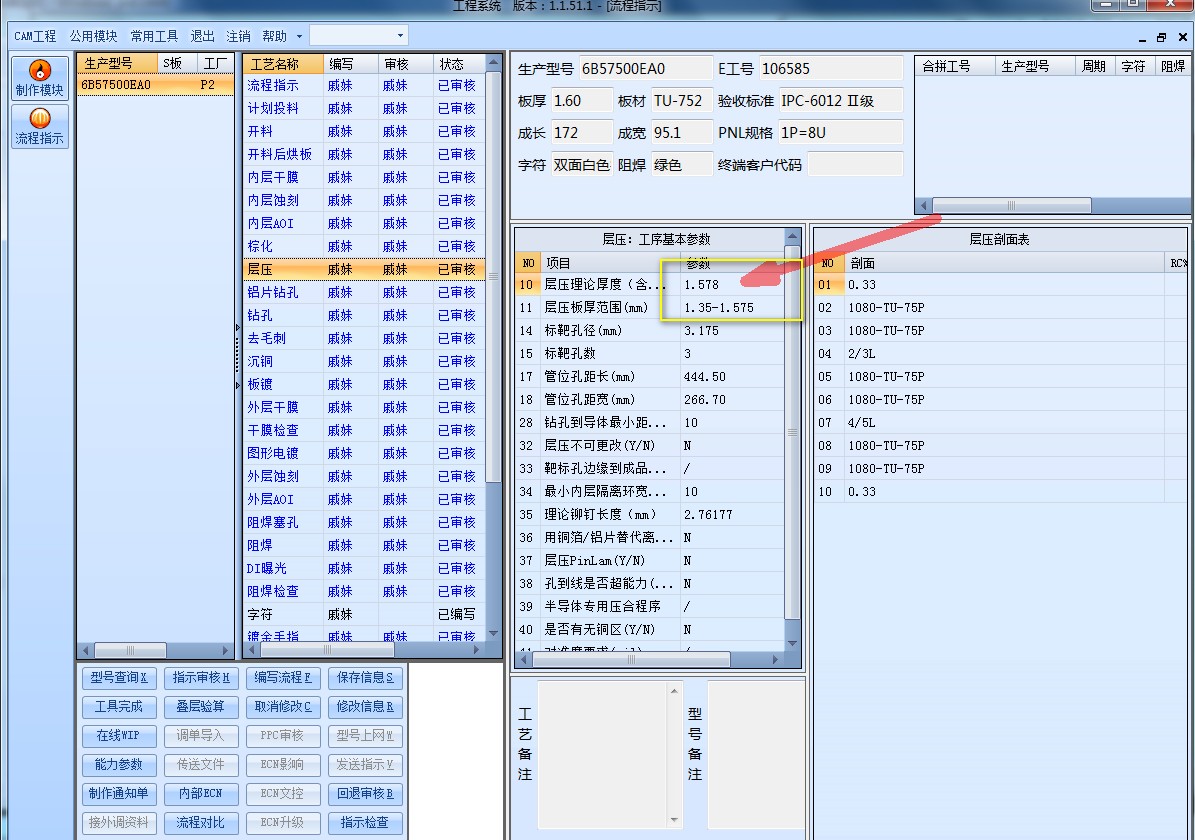Select the 流程指示 process row
Image resolution: width=1195 pixels, height=840 pixels.
[x=364, y=85]
